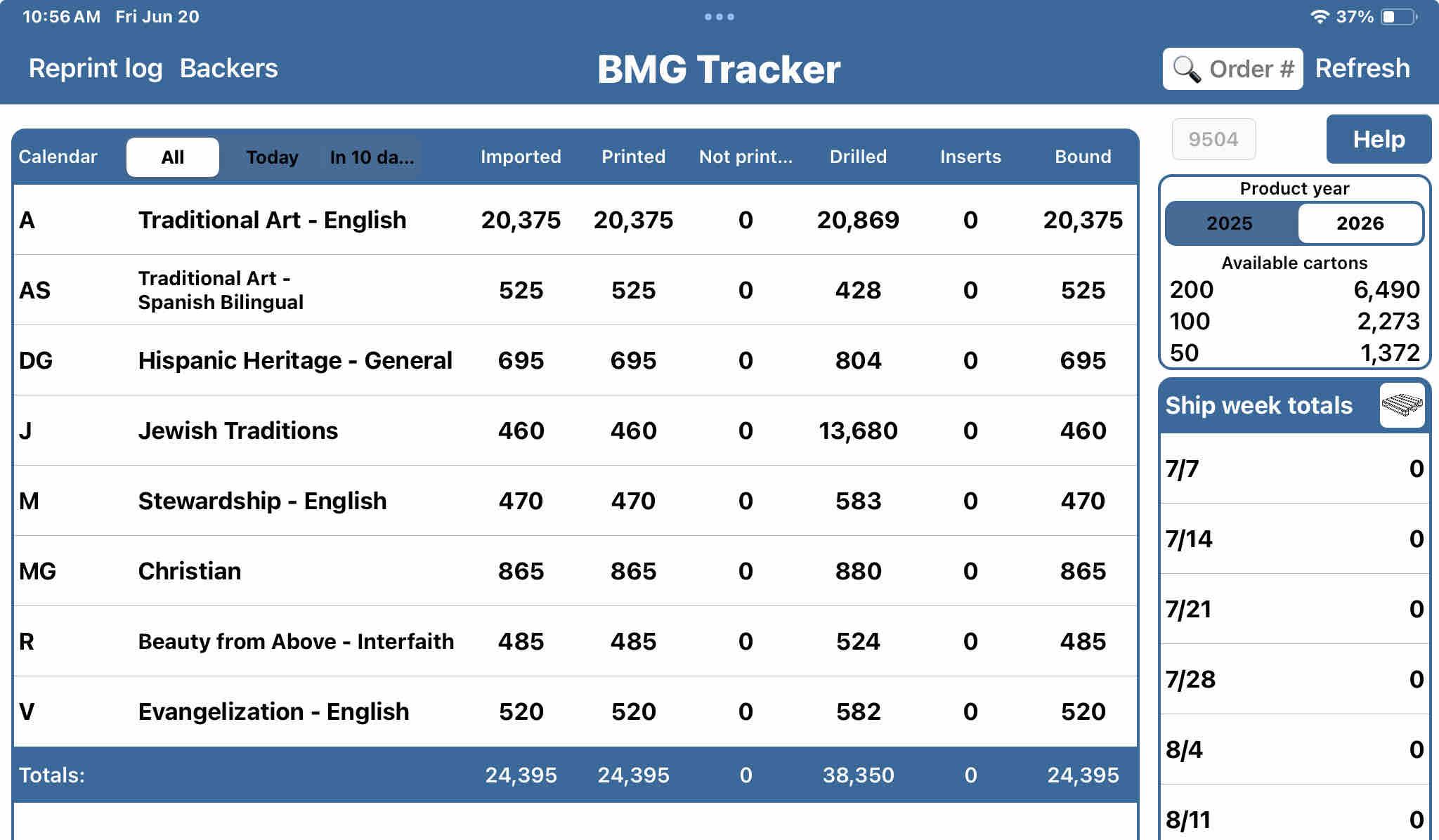The width and height of the screenshot is (1439, 840).
Task: Open the Help panel
Action: click(1378, 139)
